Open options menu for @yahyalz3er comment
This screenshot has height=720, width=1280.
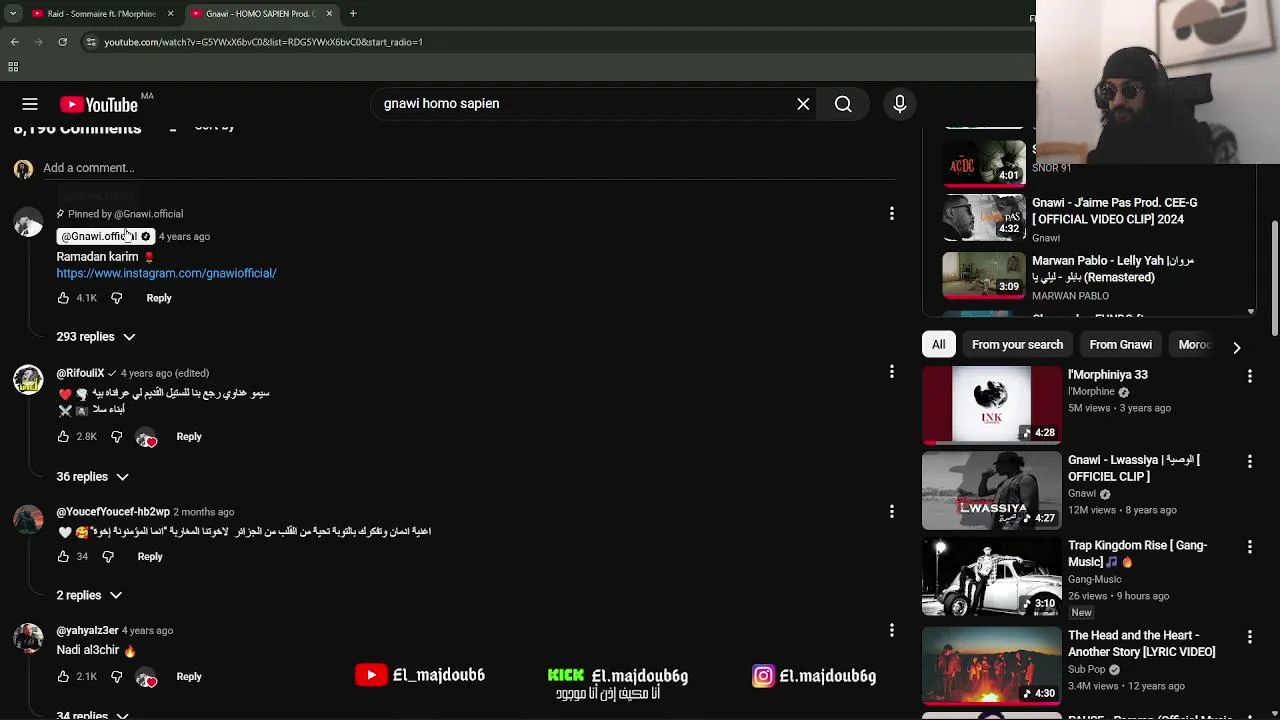[x=892, y=630]
